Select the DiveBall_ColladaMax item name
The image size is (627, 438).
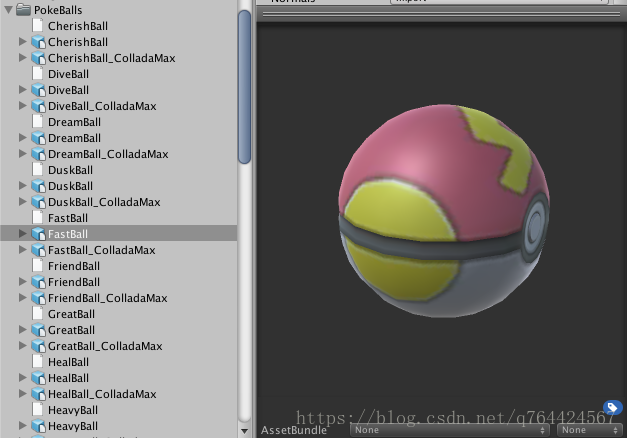coord(102,106)
